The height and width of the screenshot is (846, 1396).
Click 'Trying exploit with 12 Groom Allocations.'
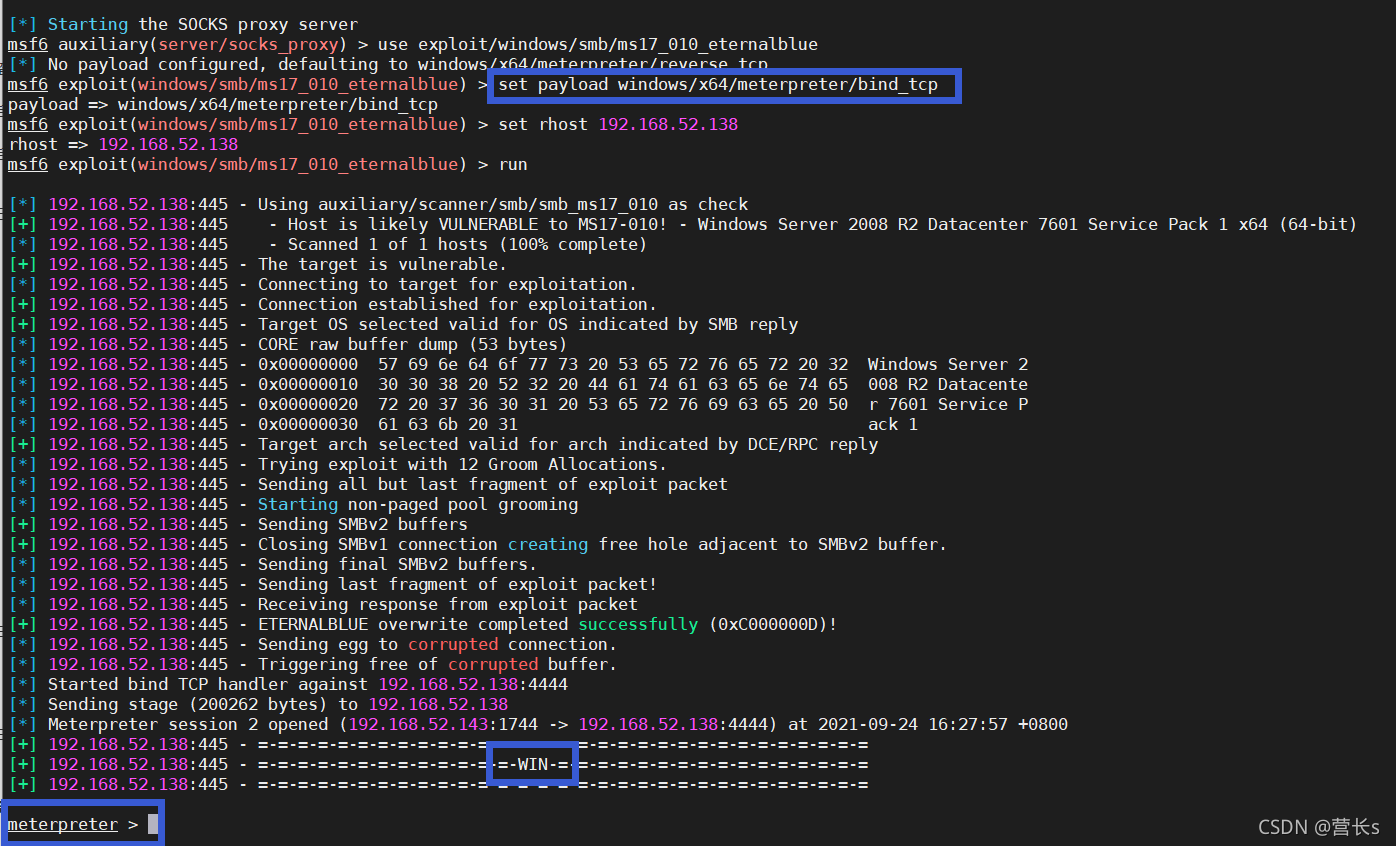[463, 464]
